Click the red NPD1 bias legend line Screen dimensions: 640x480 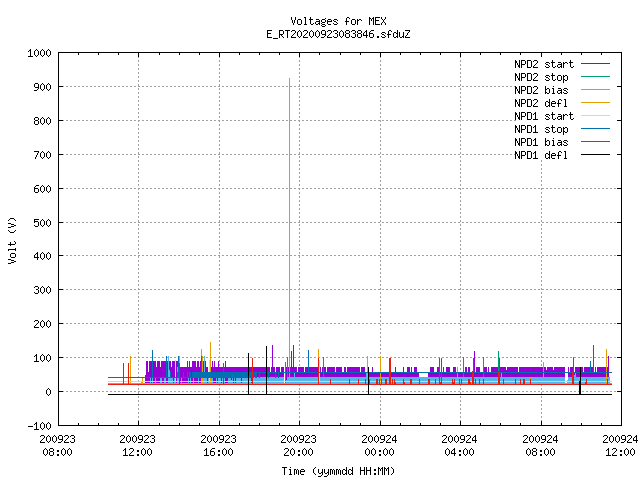pyautogui.click(x=596, y=142)
